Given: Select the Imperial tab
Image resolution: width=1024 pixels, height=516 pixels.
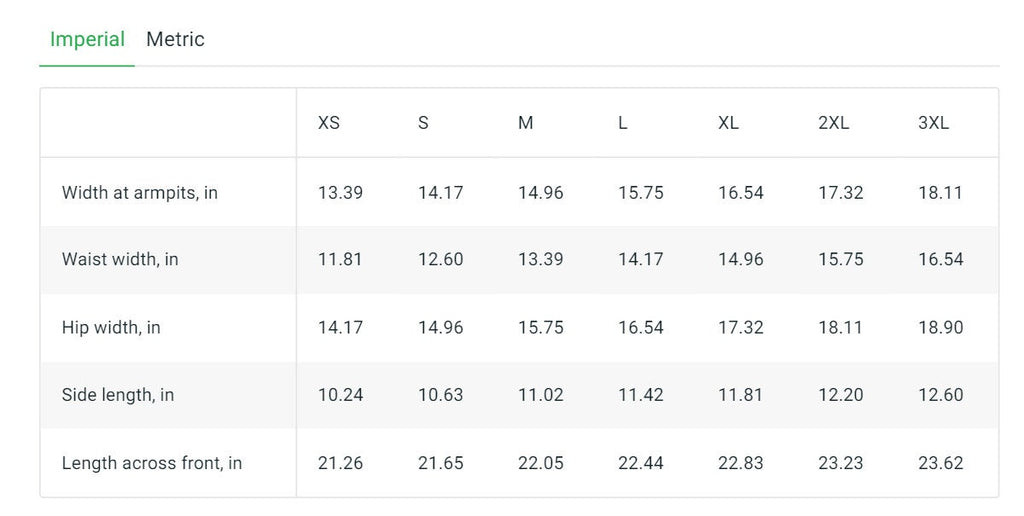Looking at the screenshot, I should pos(87,40).
